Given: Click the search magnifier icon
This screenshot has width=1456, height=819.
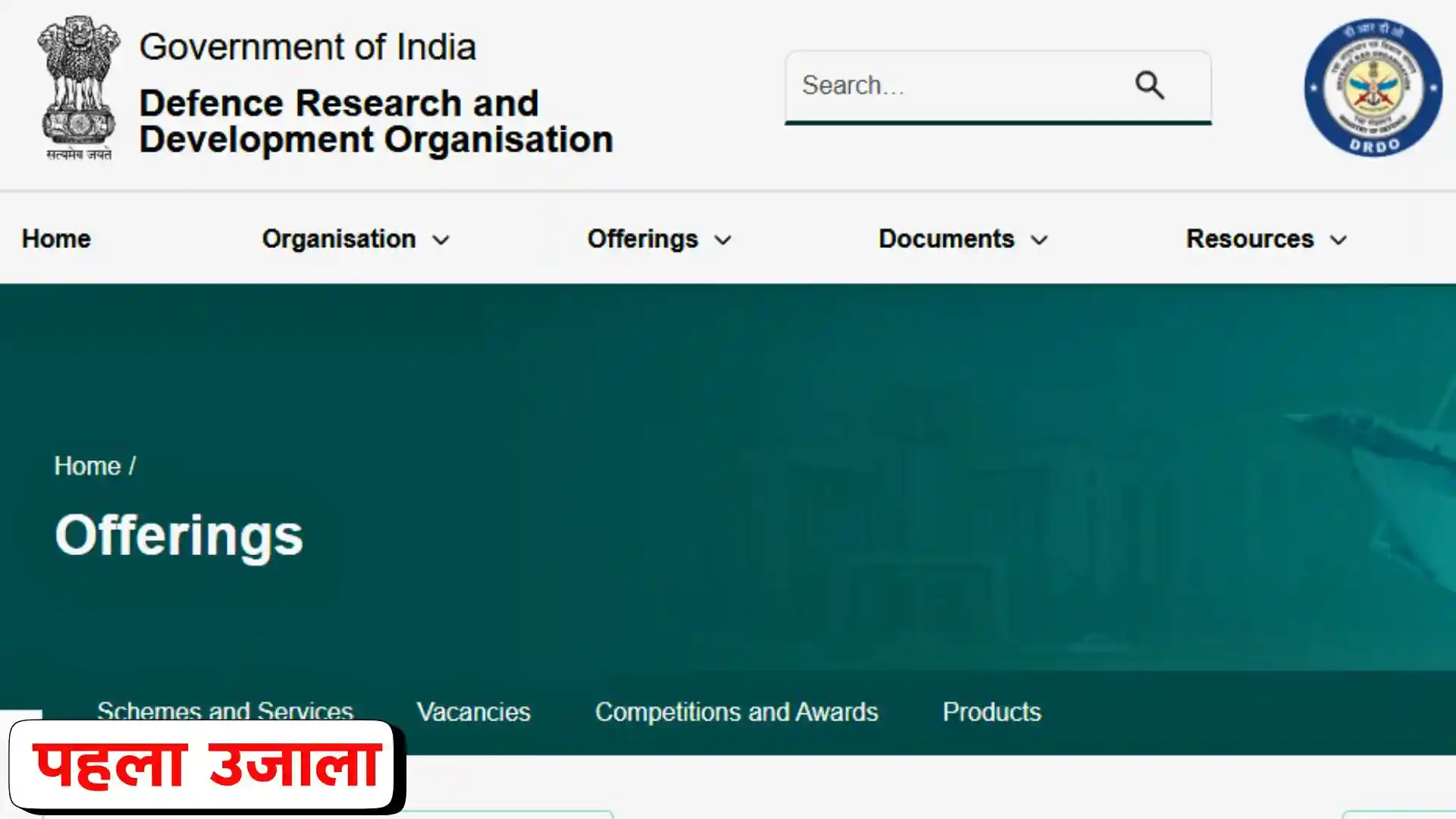Looking at the screenshot, I should click(x=1149, y=85).
